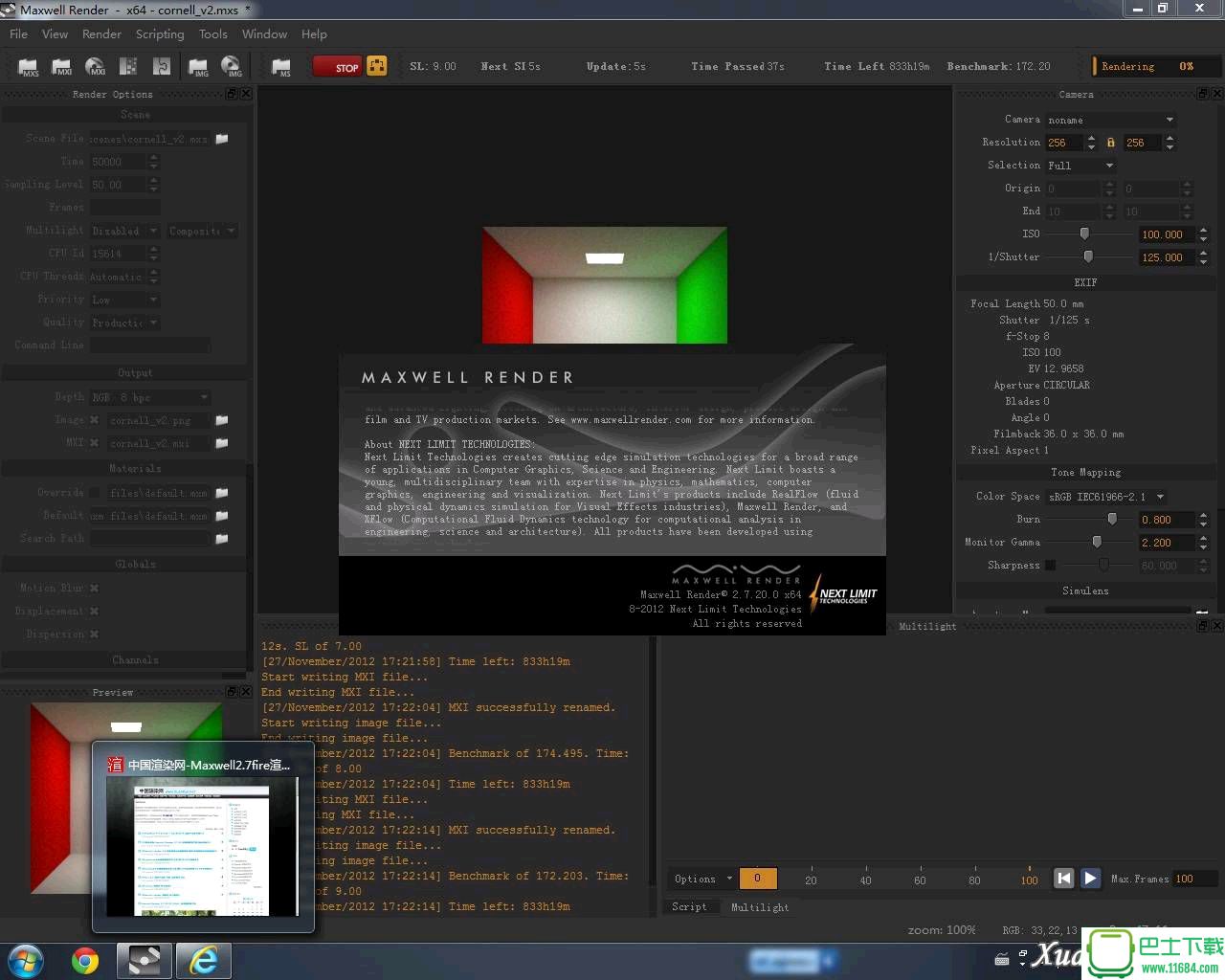The height and width of the screenshot is (980, 1225).
Task: Open Priority Low dropdown
Action: [125, 300]
